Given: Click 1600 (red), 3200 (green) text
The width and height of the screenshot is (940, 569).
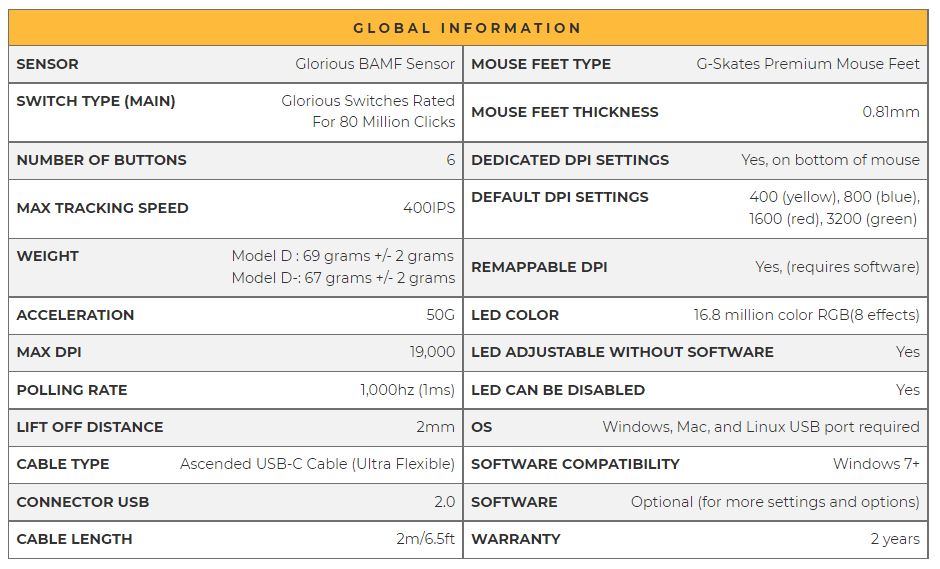Looking at the screenshot, I should click(833, 219).
